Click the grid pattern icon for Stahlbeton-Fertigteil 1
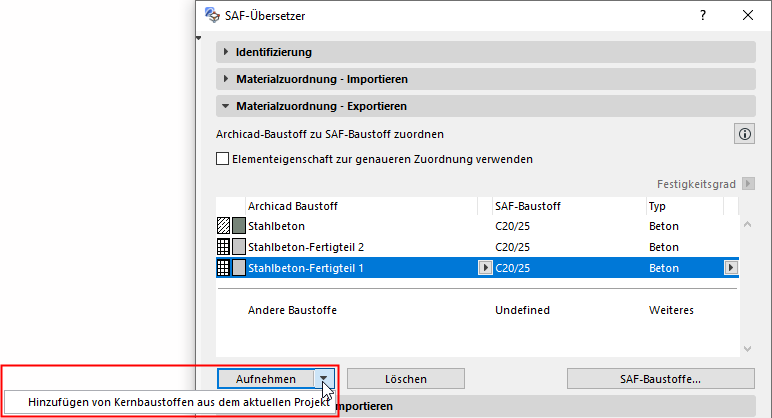Viewport: 772px width, 418px height. click(223, 268)
